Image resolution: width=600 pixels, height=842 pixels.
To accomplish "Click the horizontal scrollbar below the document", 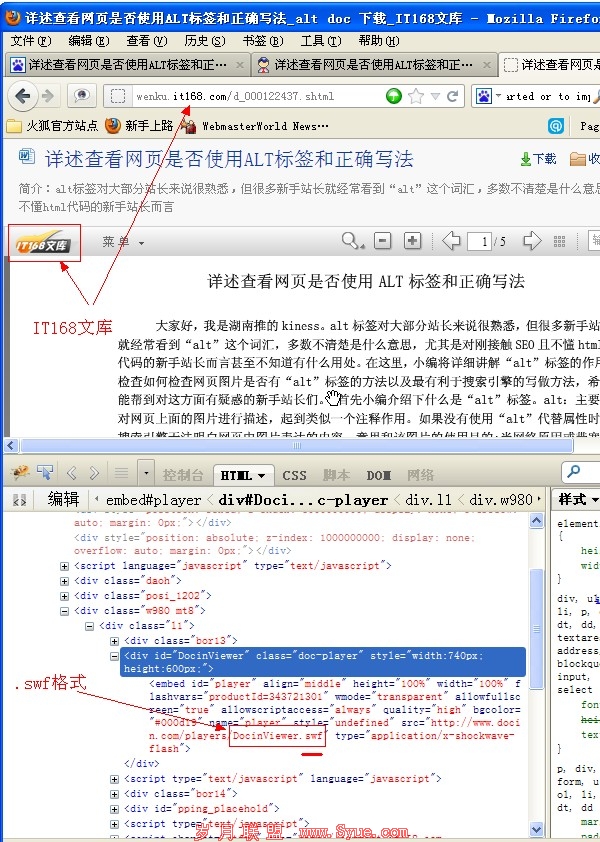I will [x=297, y=445].
